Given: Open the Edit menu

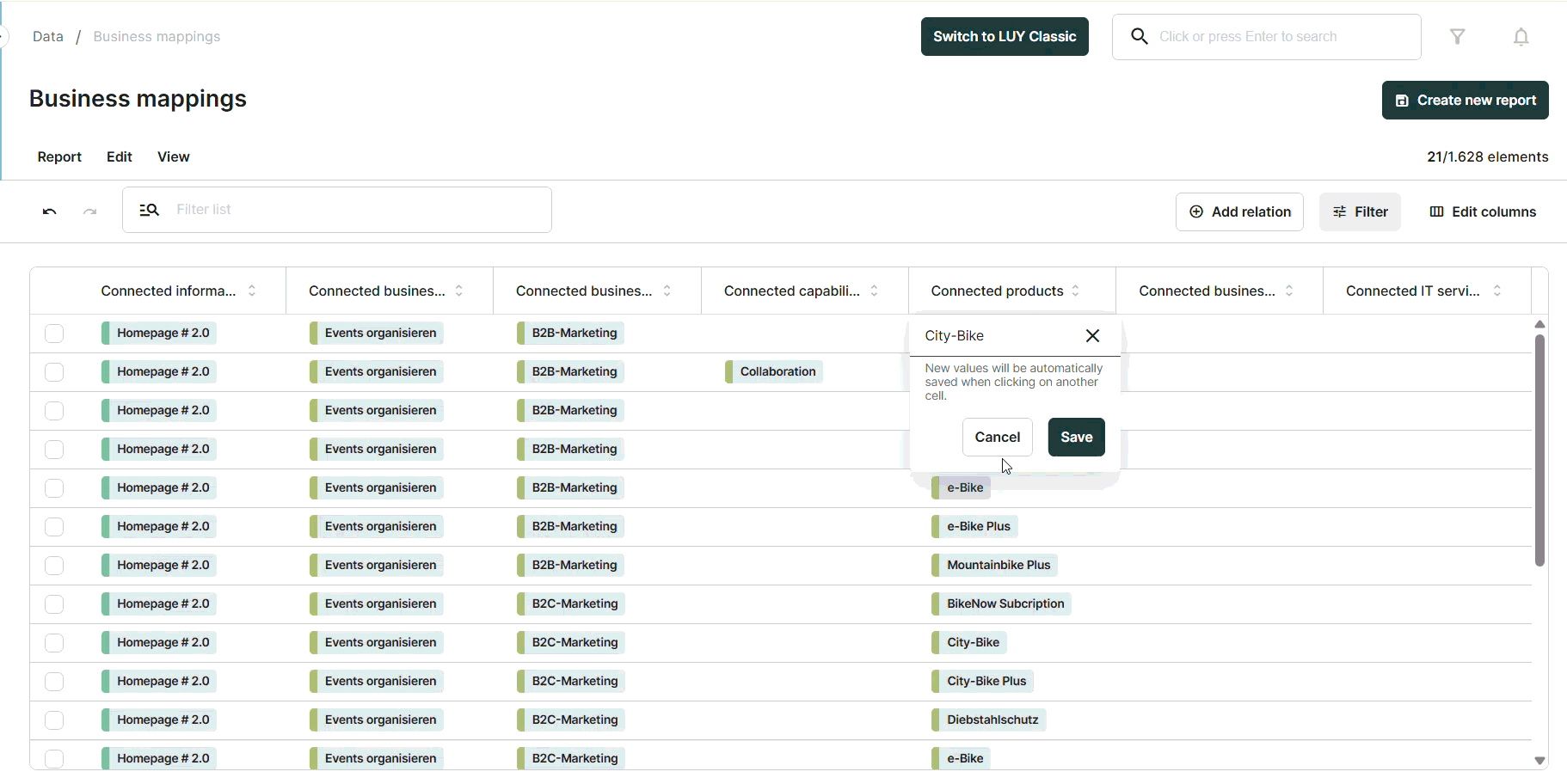Looking at the screenshot, I should click(x=119, y=156).
